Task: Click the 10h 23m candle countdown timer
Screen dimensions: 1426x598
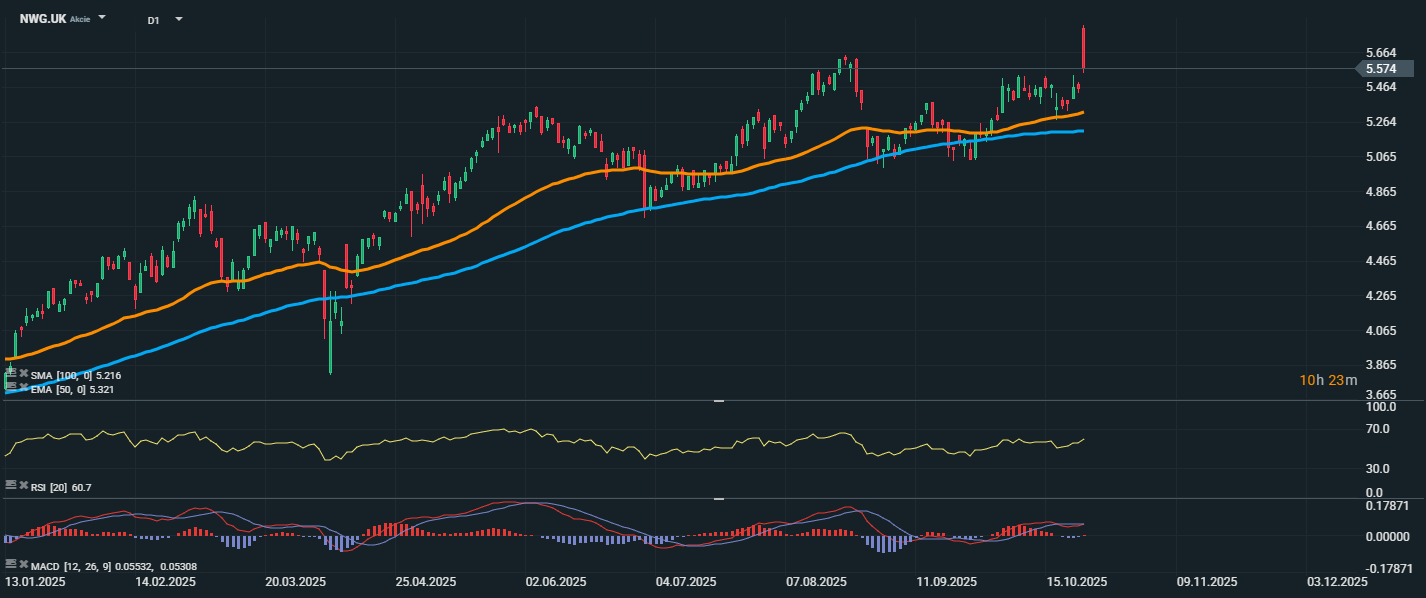Action: [1328, 380]
